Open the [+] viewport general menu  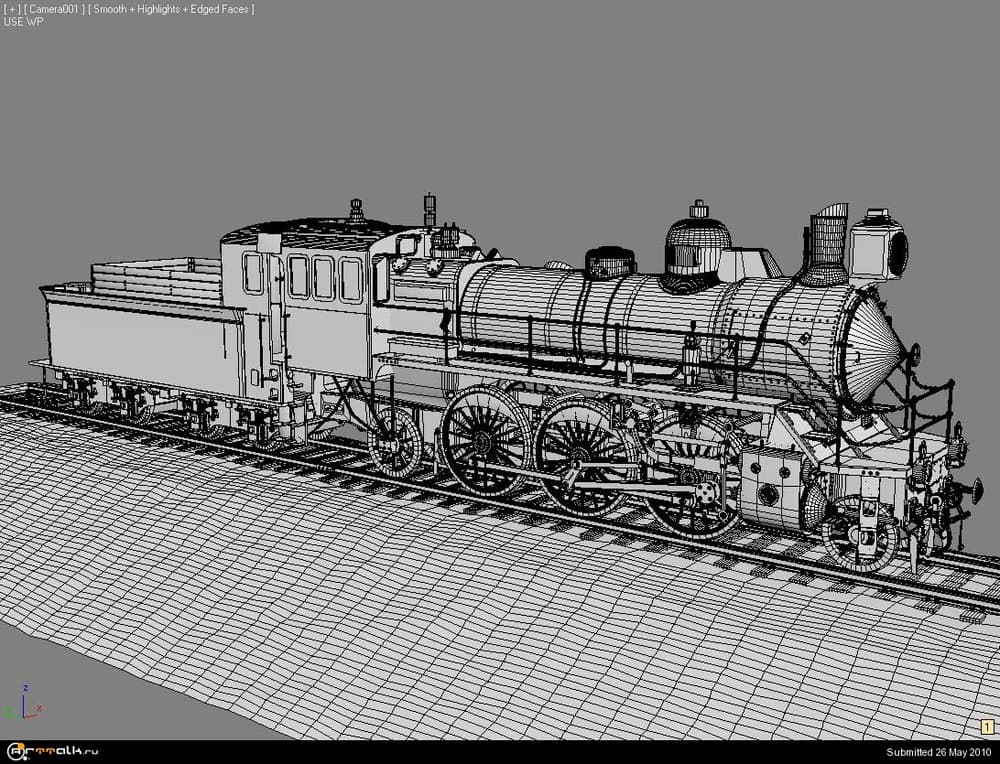point(11,9)
